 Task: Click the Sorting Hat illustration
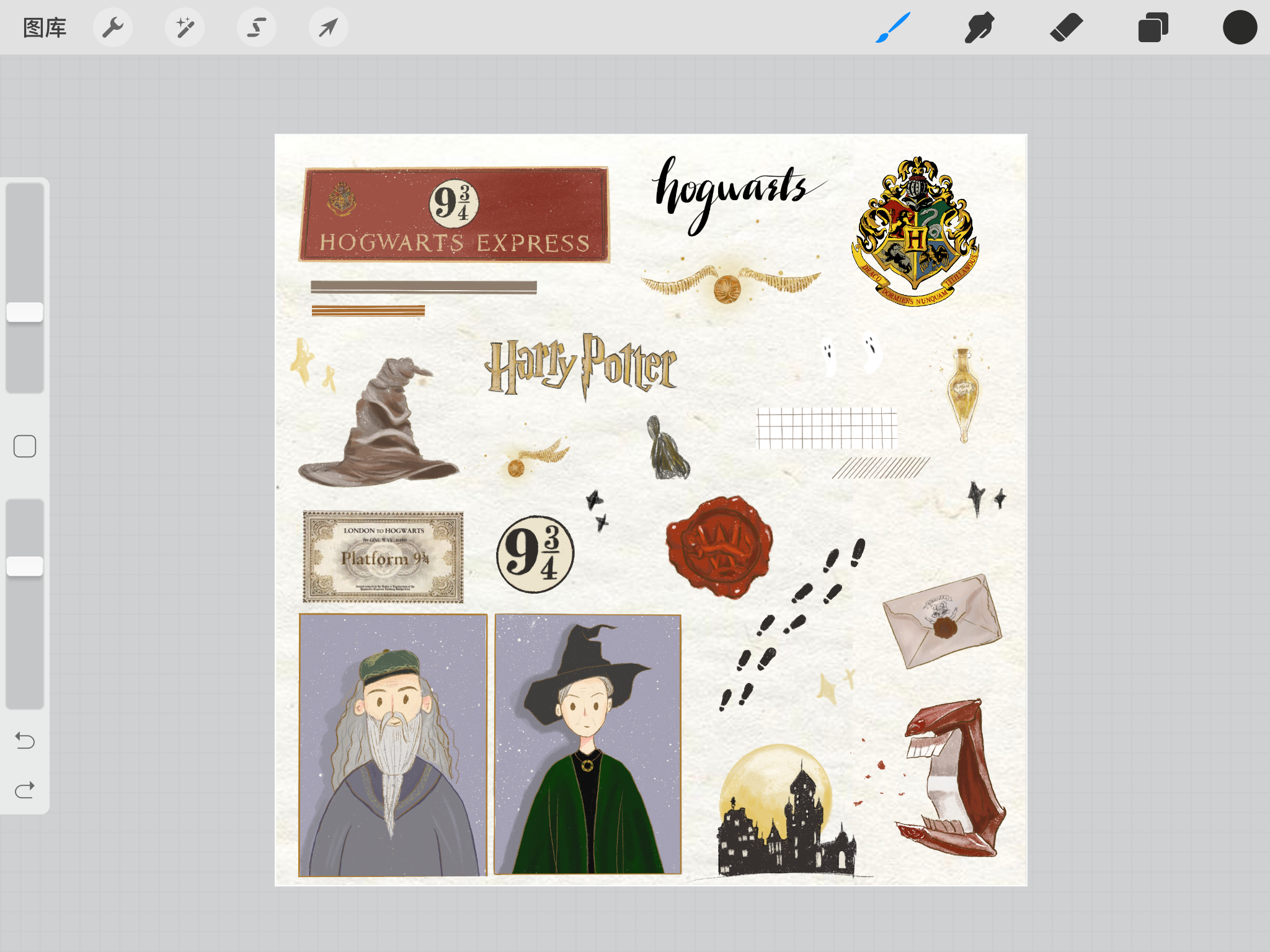click(x=378, y=428)
